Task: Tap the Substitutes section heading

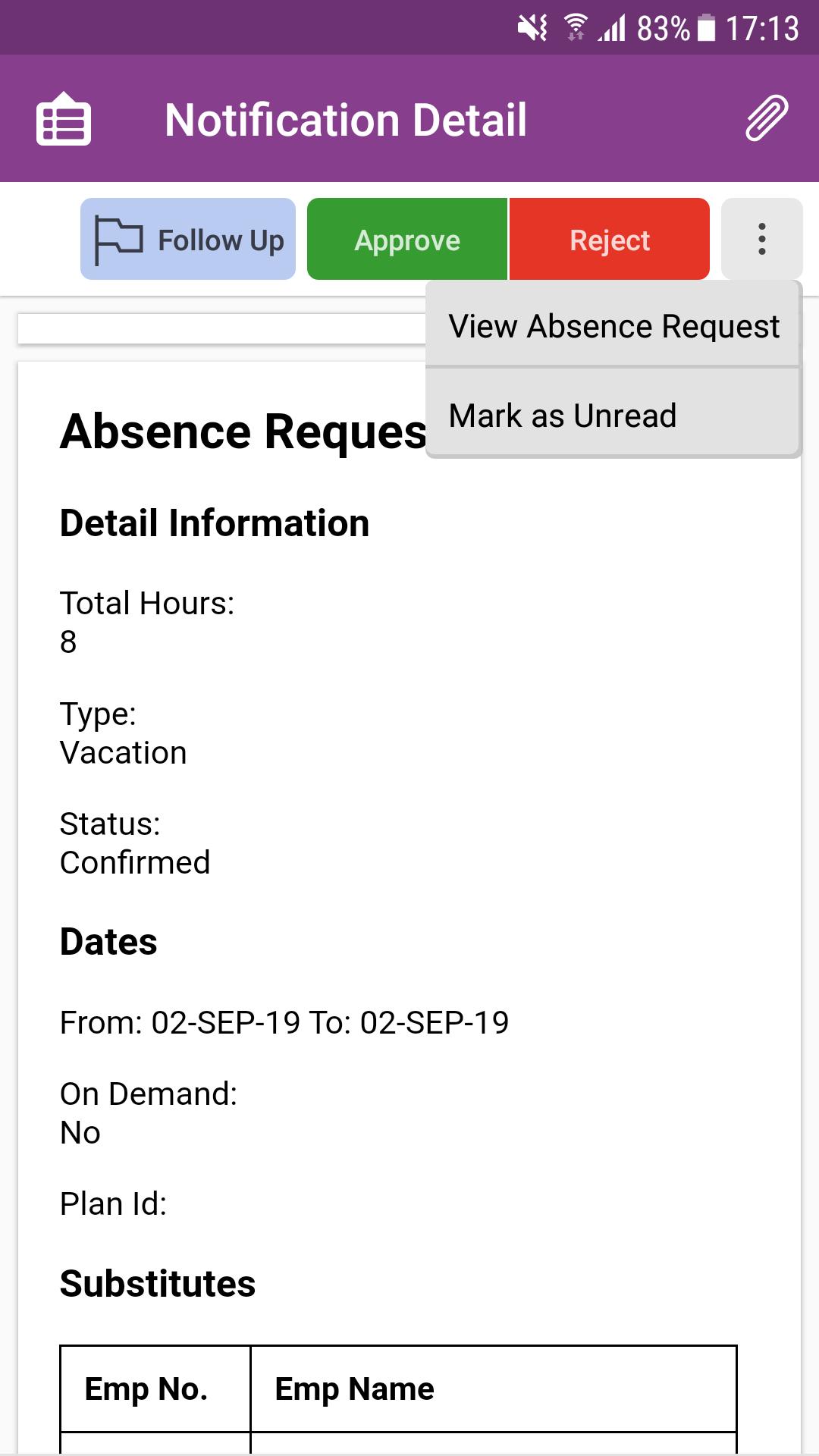Action: 158,1283
